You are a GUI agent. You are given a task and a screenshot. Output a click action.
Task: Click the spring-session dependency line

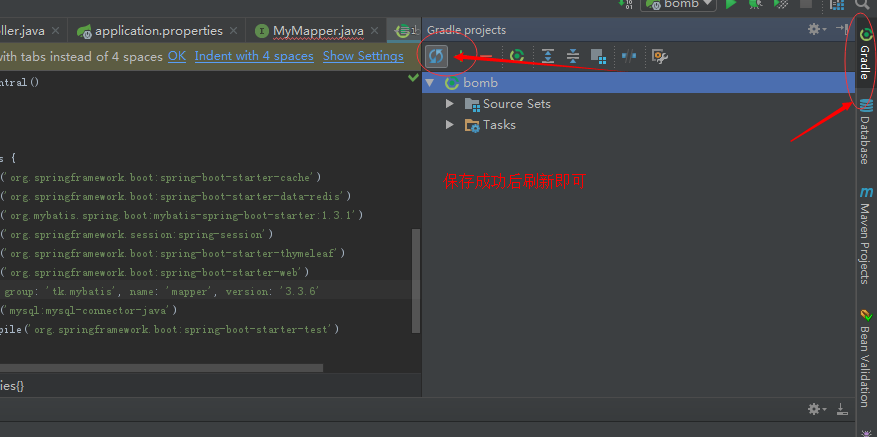[x=136, y=234]
